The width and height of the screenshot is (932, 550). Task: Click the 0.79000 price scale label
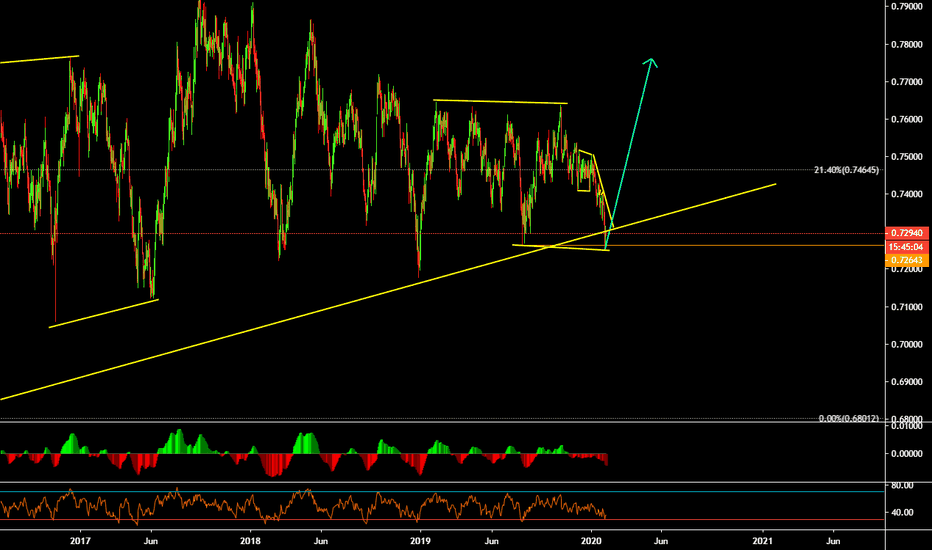click(907, 7)
